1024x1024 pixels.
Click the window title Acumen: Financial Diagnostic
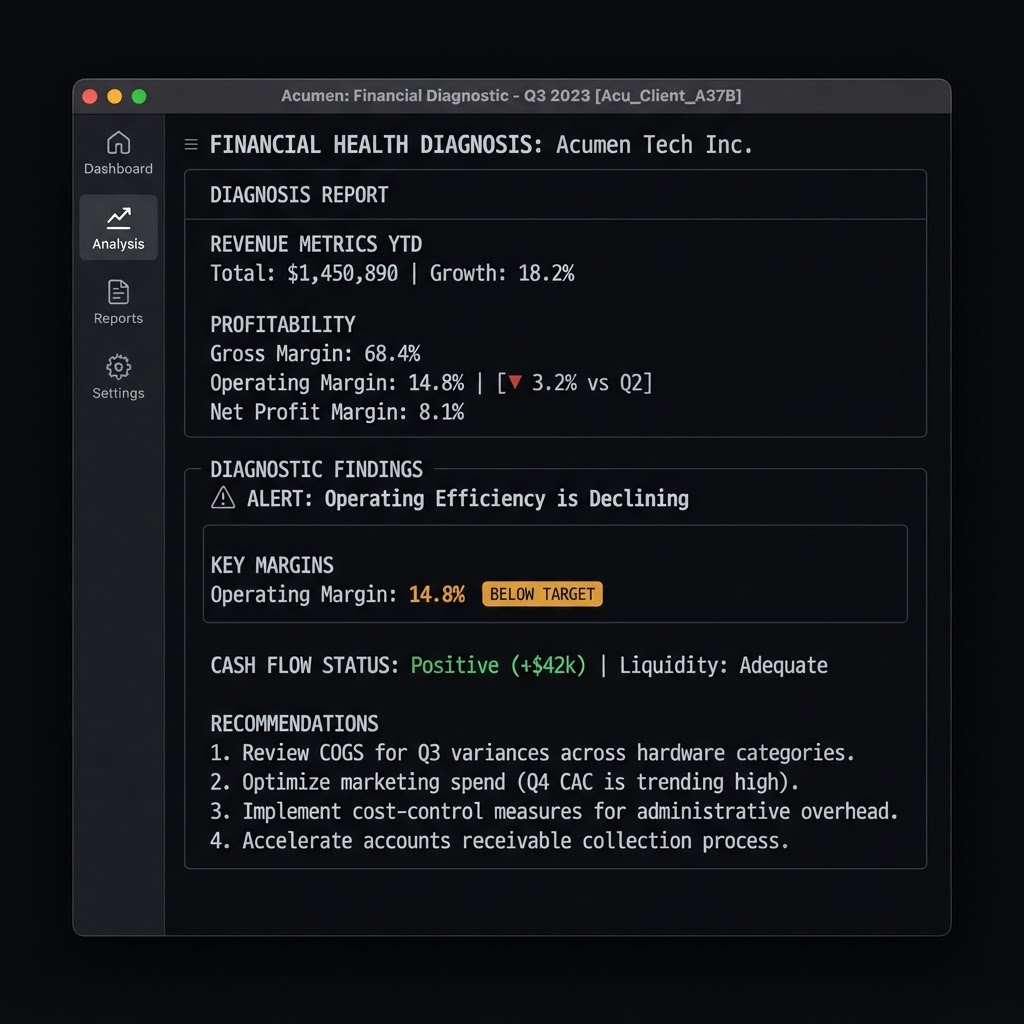tap(511, 96)
